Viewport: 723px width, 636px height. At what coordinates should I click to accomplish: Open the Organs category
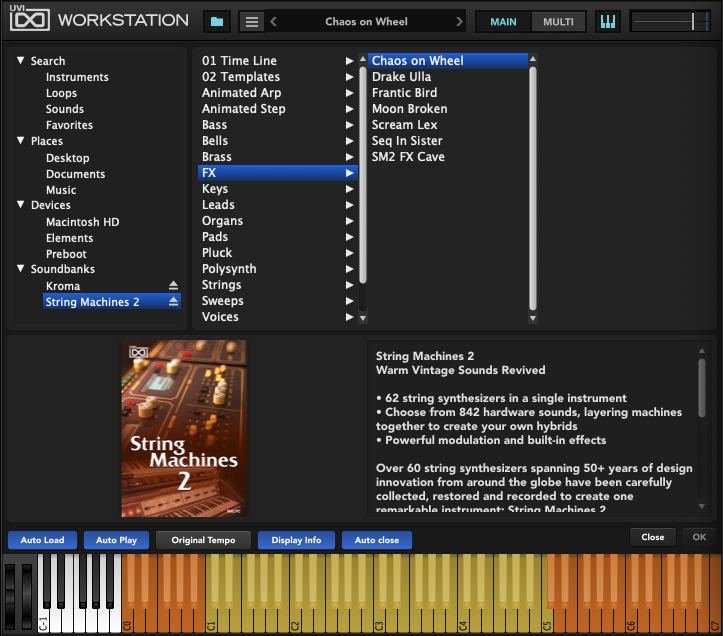click(277, 221)
